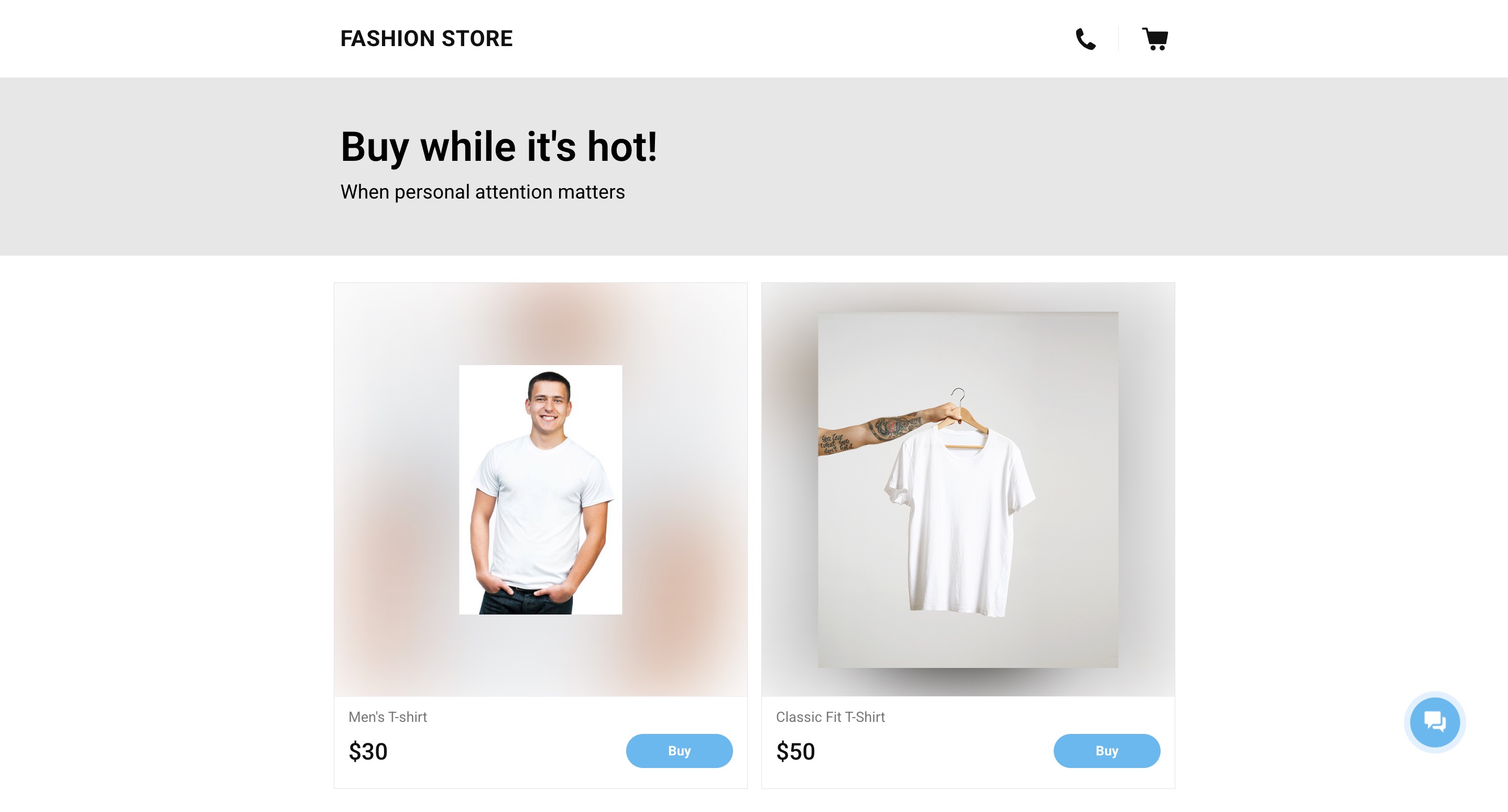Click the white shirt hanging on hanger
1508x812 pixels.
960,521
